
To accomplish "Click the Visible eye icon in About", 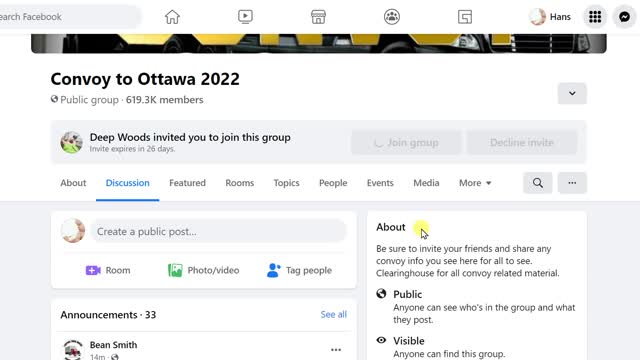I will (381, 340).
